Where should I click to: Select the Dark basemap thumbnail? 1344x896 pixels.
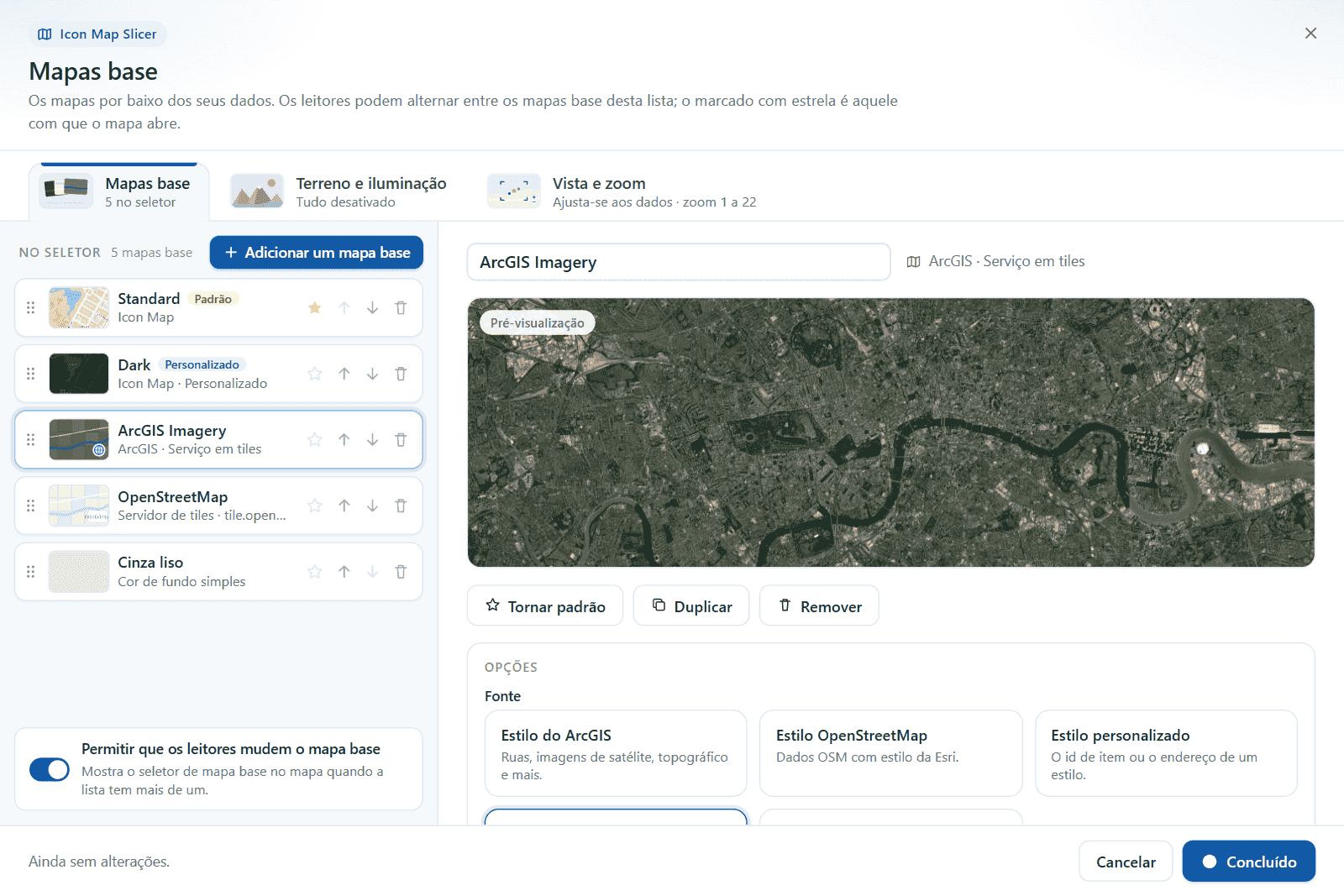tap(79, 374)
